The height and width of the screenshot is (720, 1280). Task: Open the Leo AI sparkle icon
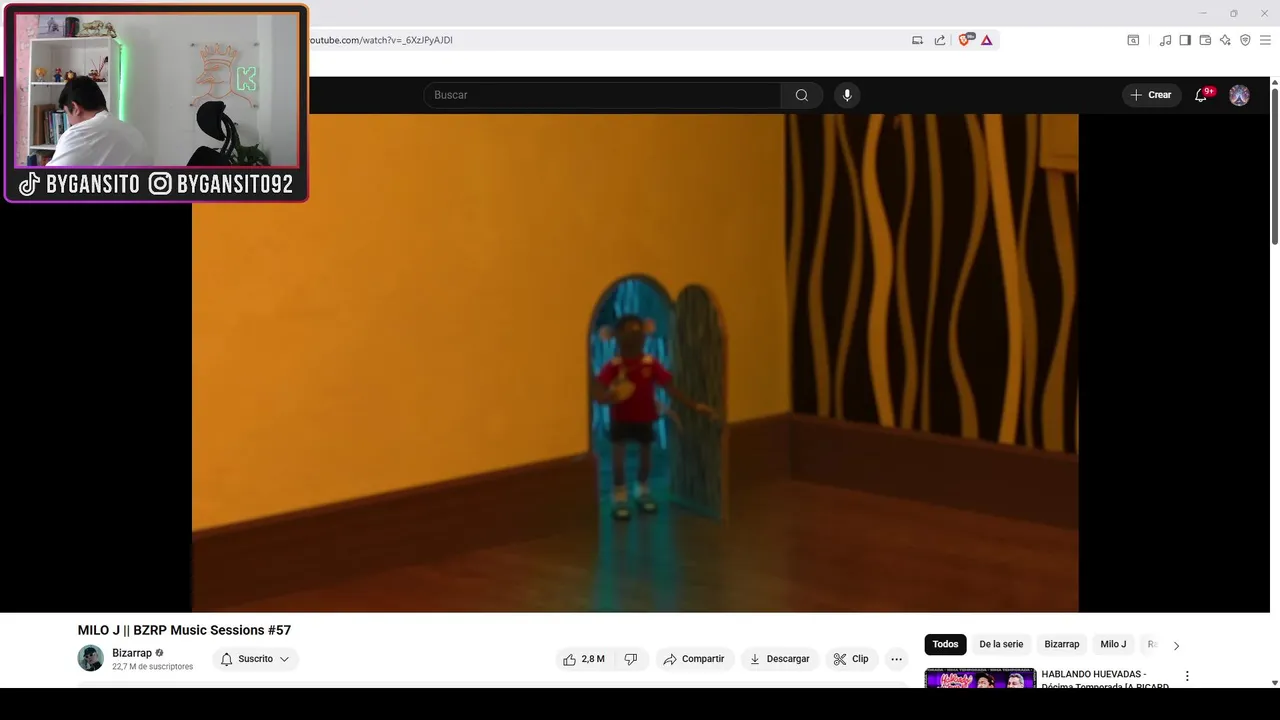tap(1225, 40)
